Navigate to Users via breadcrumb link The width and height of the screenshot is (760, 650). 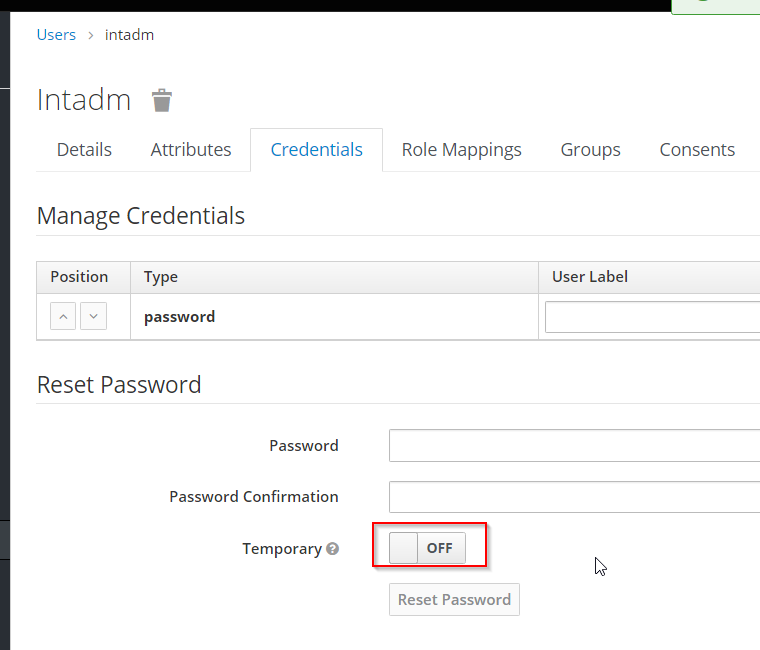click(56, 35)
